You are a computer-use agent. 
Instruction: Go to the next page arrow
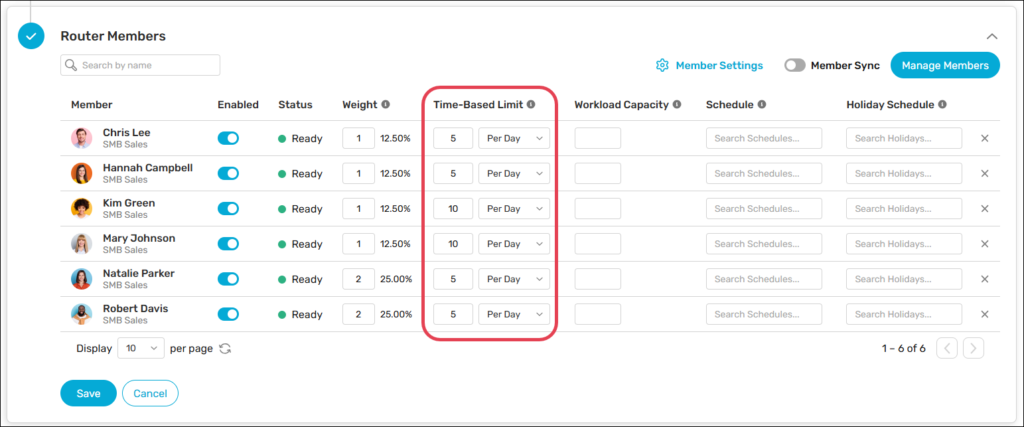click(x=973, y=348)
